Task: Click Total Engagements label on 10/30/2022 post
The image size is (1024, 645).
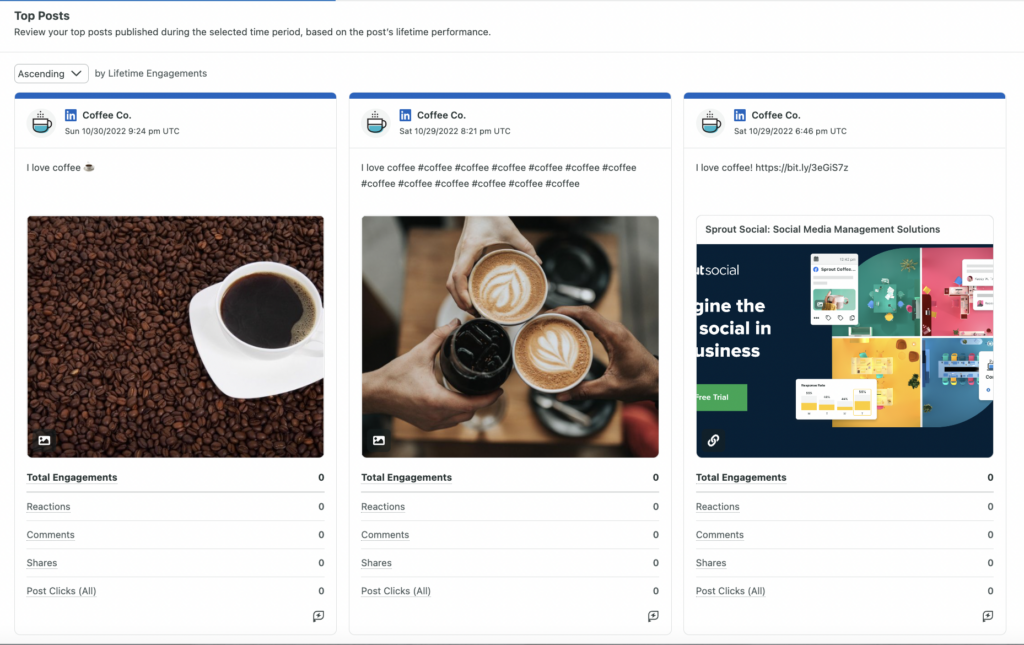Action: click(x=72, y=477)
